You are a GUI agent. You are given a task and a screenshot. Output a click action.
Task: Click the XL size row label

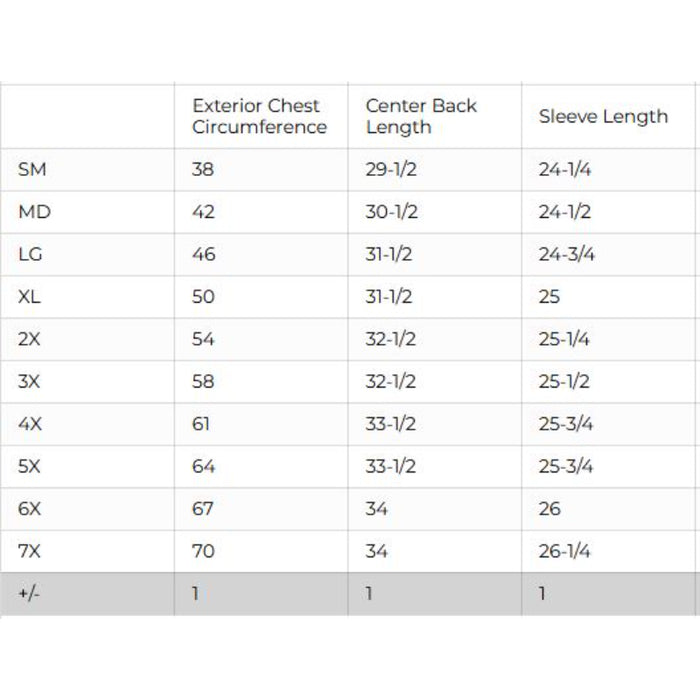30,297
